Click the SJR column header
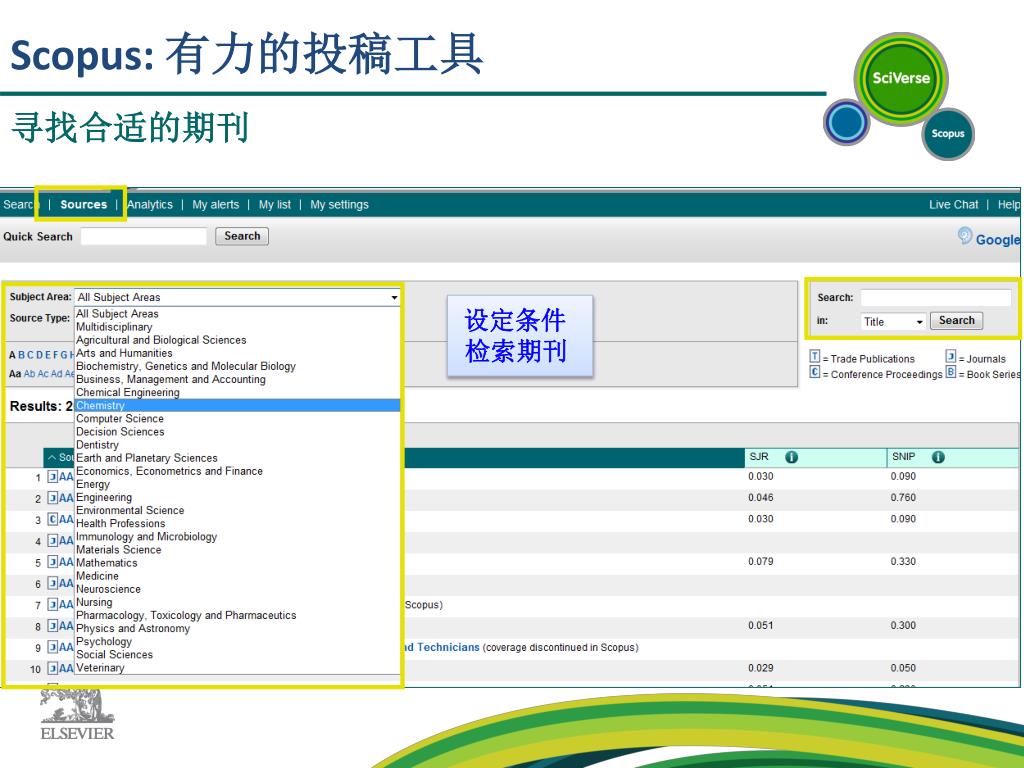 click(759, 456)
